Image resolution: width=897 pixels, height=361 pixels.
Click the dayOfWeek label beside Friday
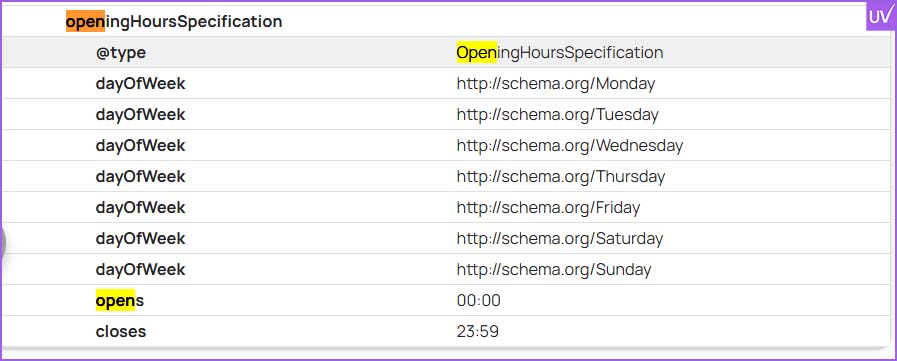click(140, 207)
